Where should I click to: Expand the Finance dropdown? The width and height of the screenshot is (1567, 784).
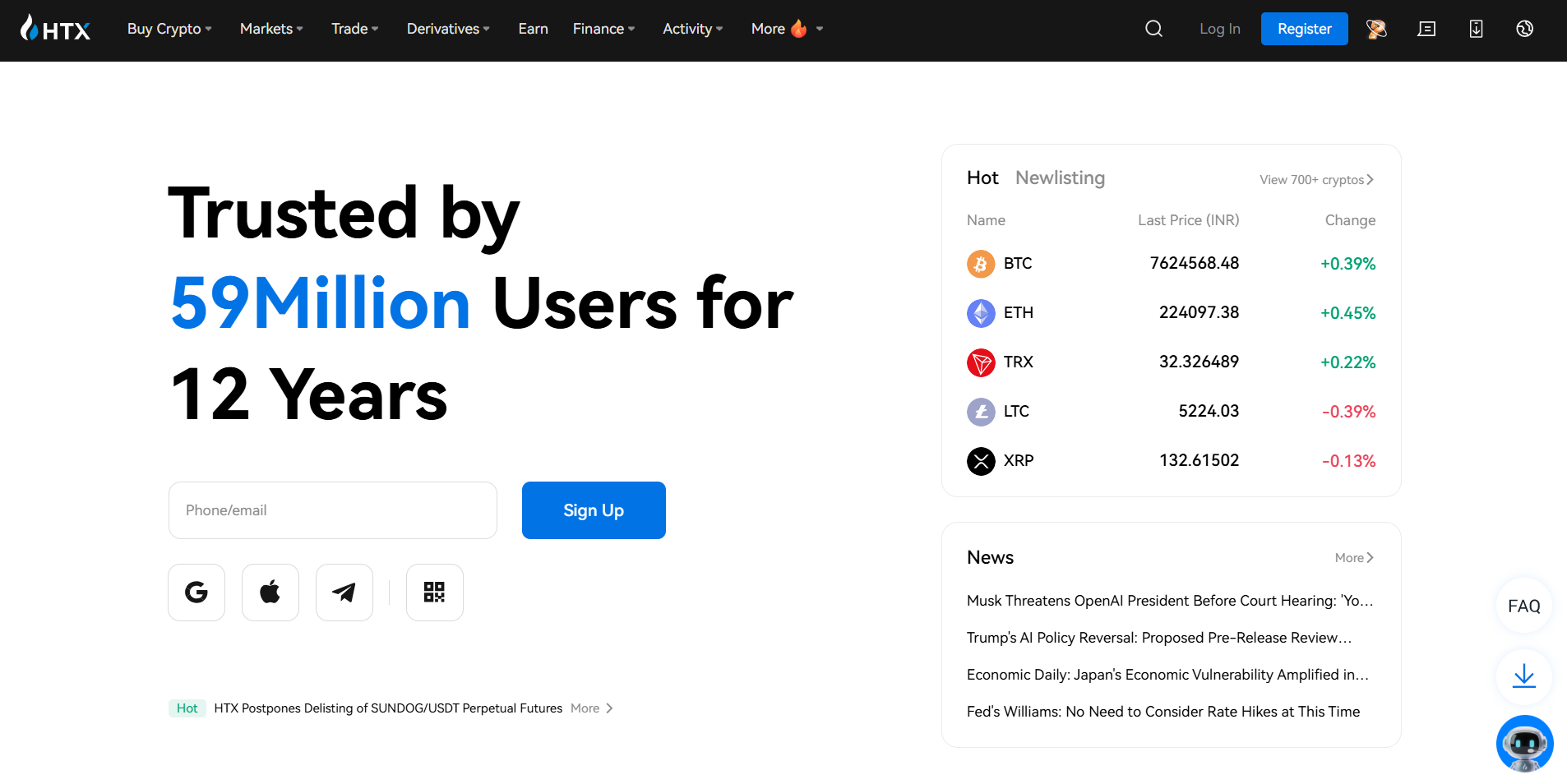click(x=603, y=29)
